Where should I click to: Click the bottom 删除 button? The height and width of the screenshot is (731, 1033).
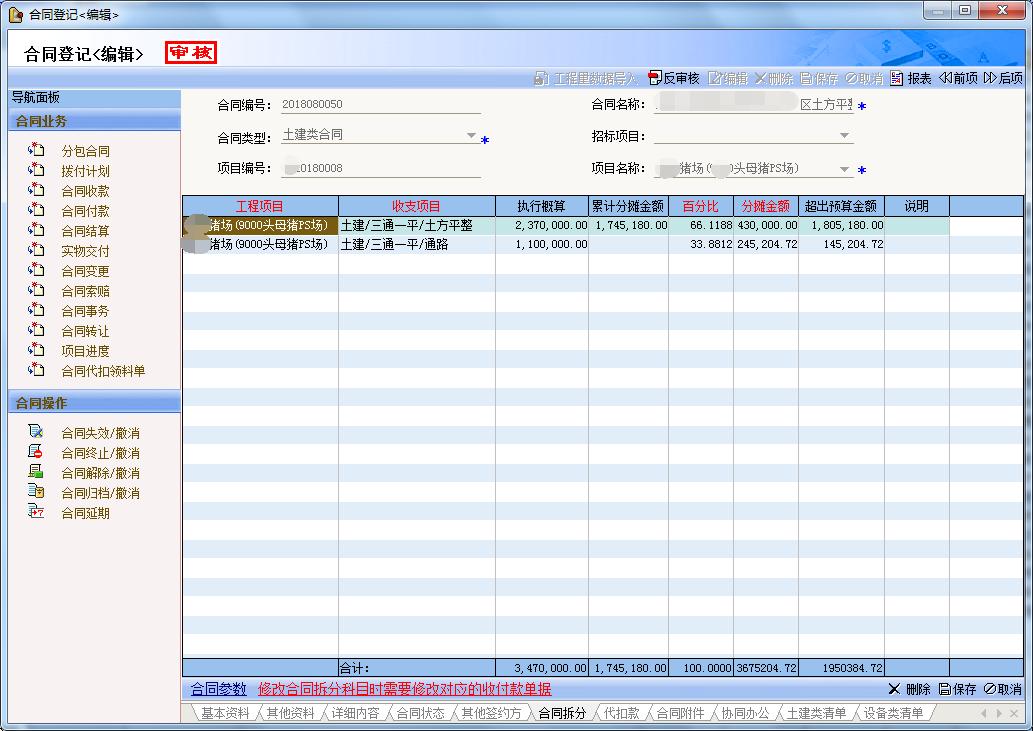(x=909, y=689)
